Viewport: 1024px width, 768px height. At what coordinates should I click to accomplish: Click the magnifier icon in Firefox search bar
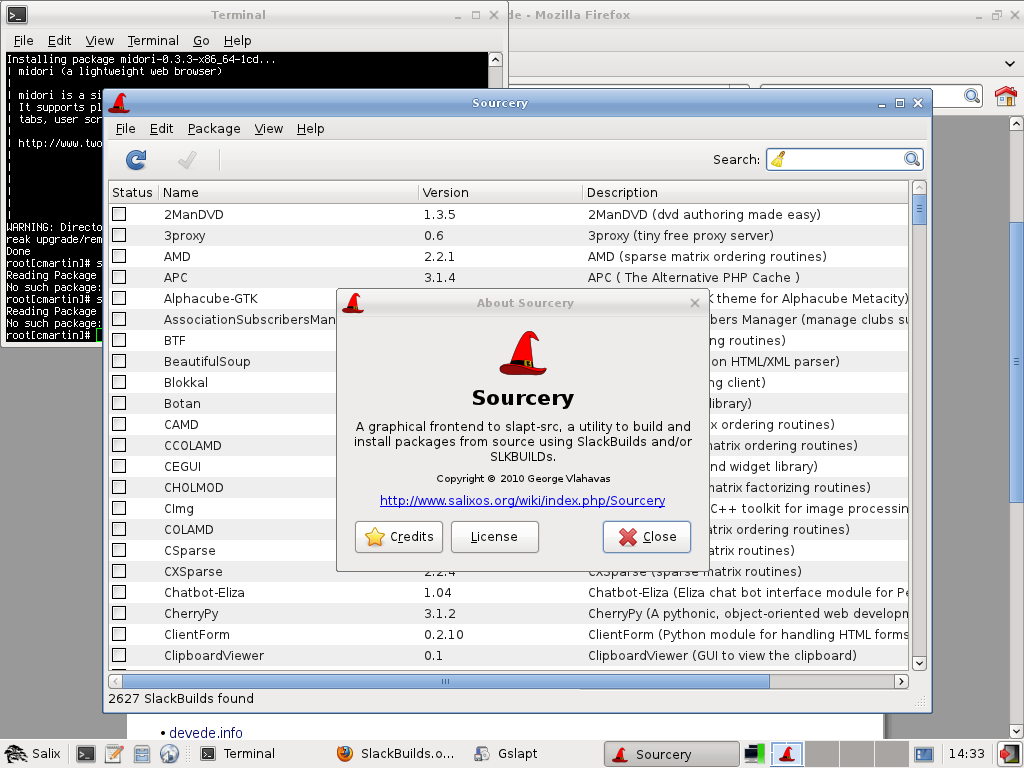(972, 96)
